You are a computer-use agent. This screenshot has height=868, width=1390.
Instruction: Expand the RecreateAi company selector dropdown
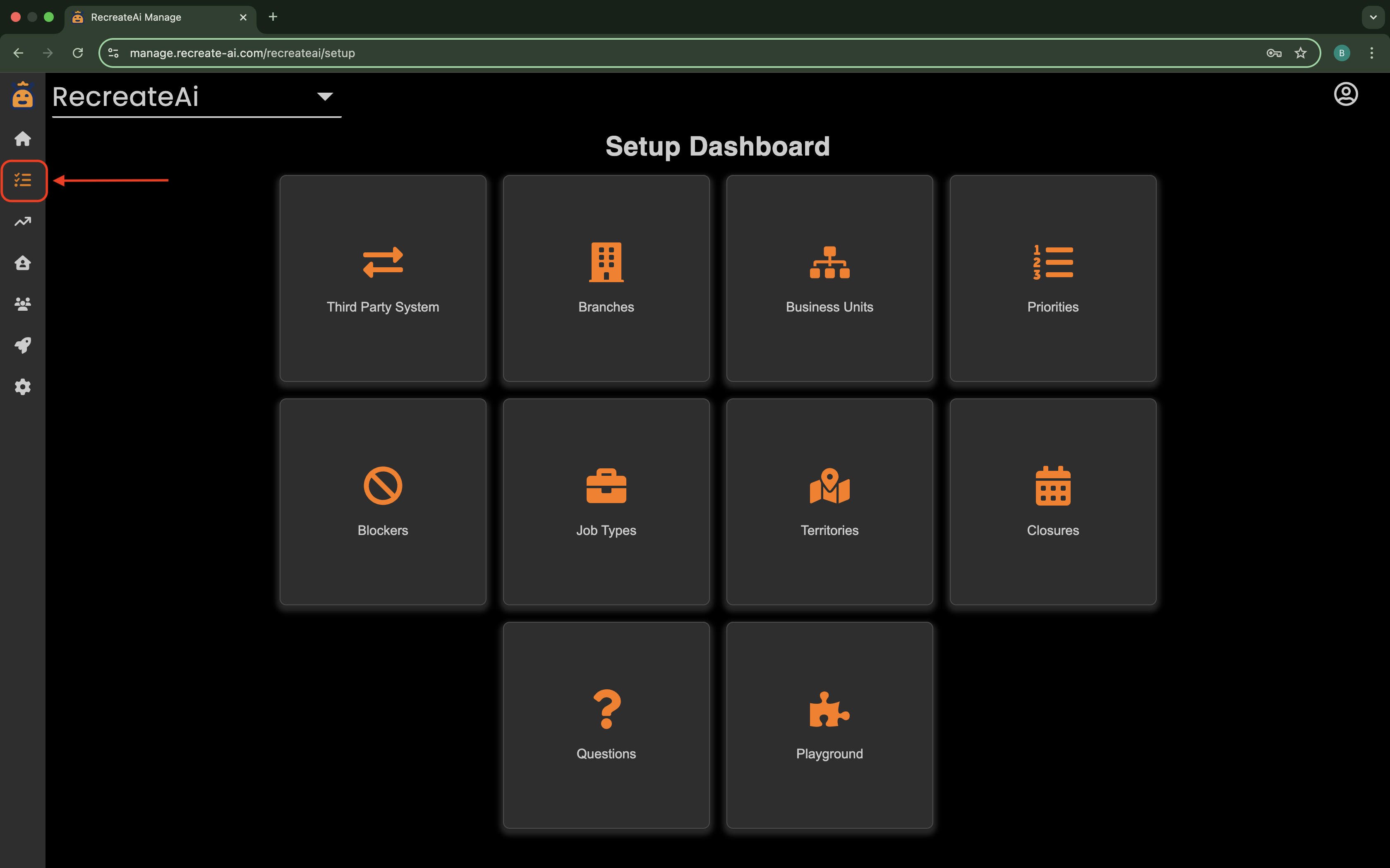click(x=325, y=96)
